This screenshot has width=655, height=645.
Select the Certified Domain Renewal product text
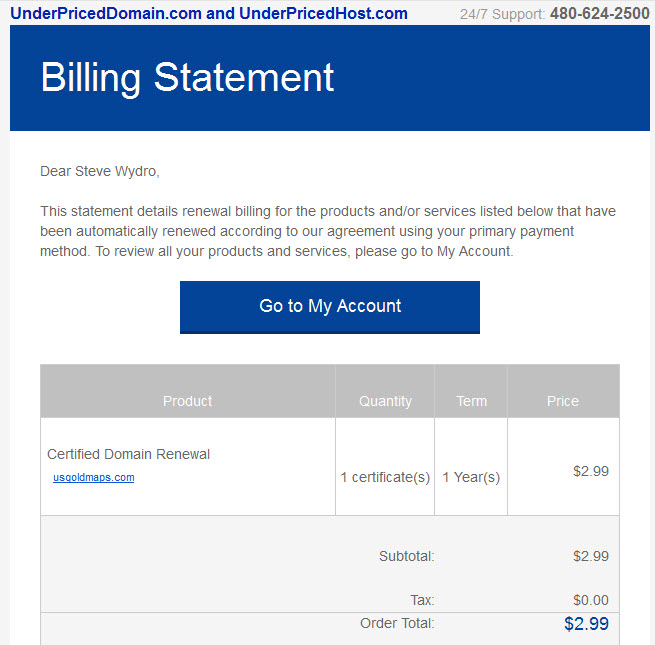128,454
